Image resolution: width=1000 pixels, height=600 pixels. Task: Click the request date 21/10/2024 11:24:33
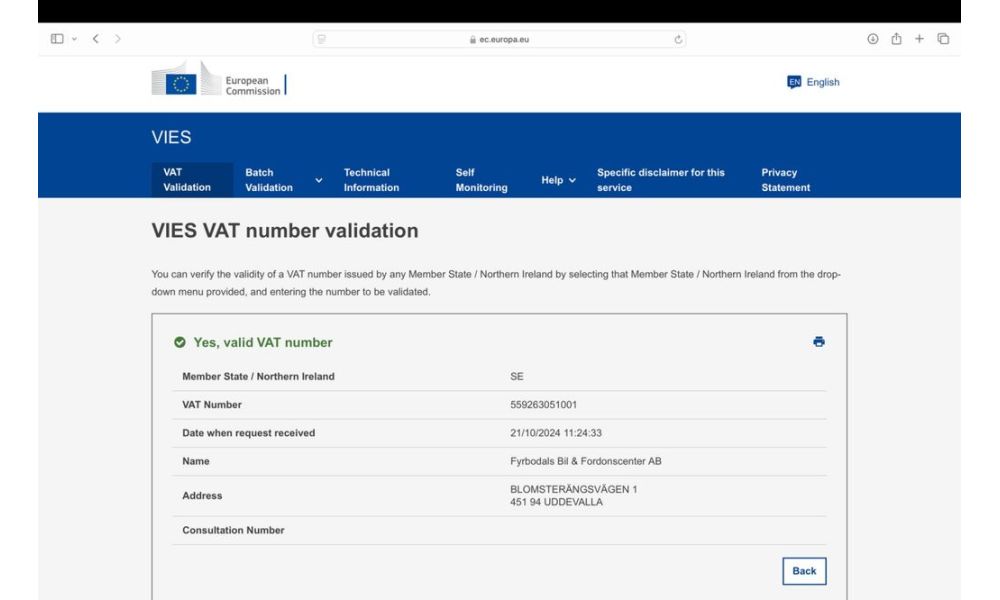(555, 433)
